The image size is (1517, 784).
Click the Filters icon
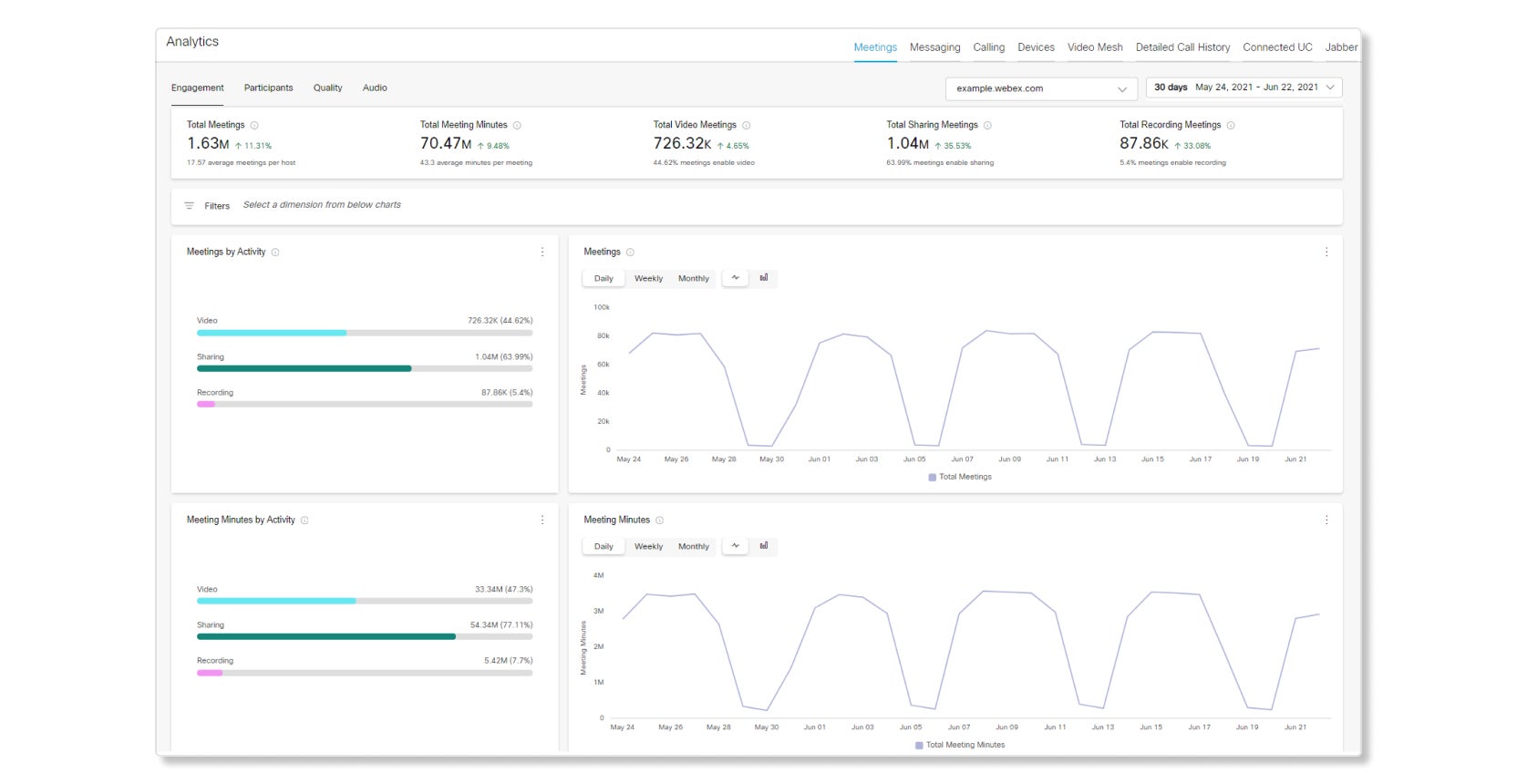click(190, 206)
